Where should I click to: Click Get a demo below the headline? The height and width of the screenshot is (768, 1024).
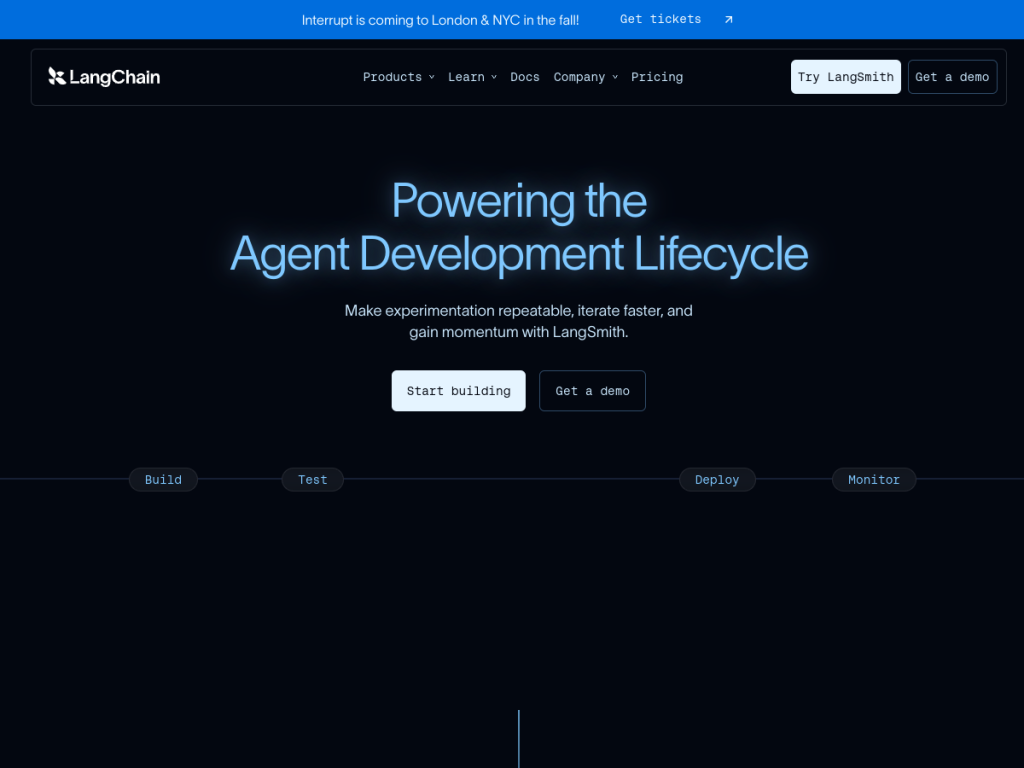[x=592, y=391]
